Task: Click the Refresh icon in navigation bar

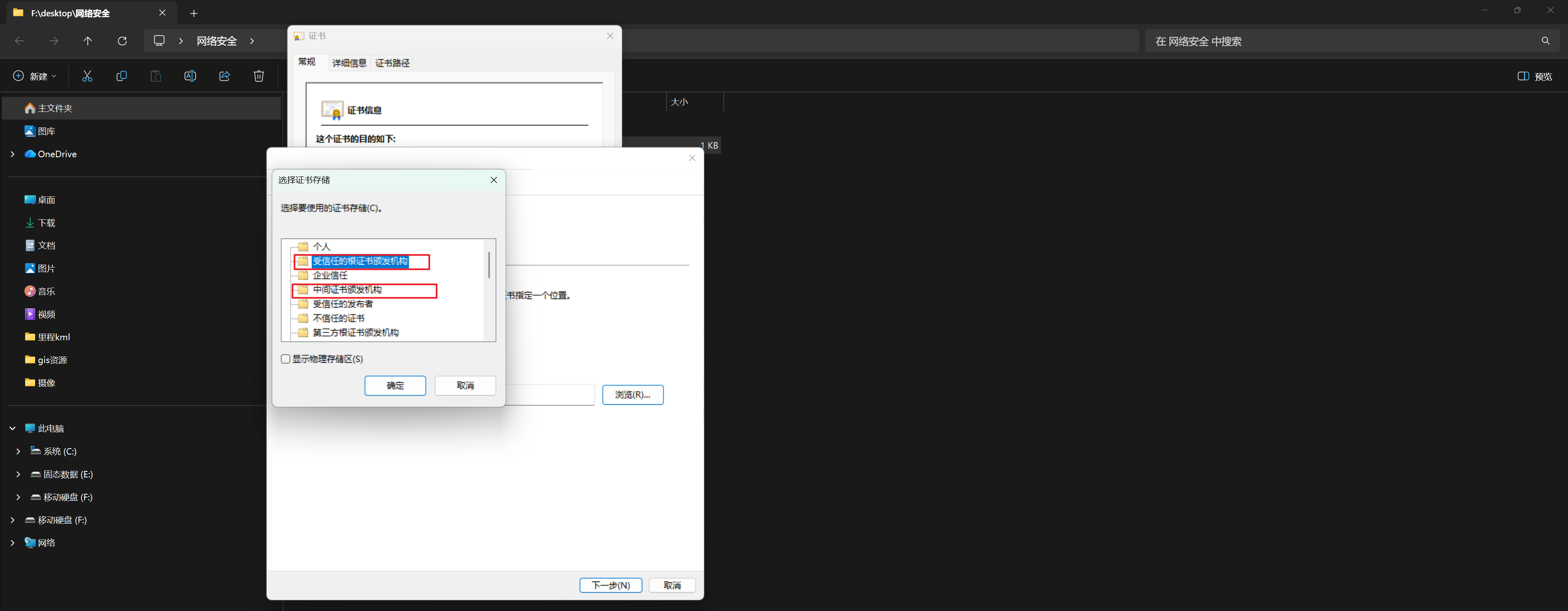Action: pos(122,41)
